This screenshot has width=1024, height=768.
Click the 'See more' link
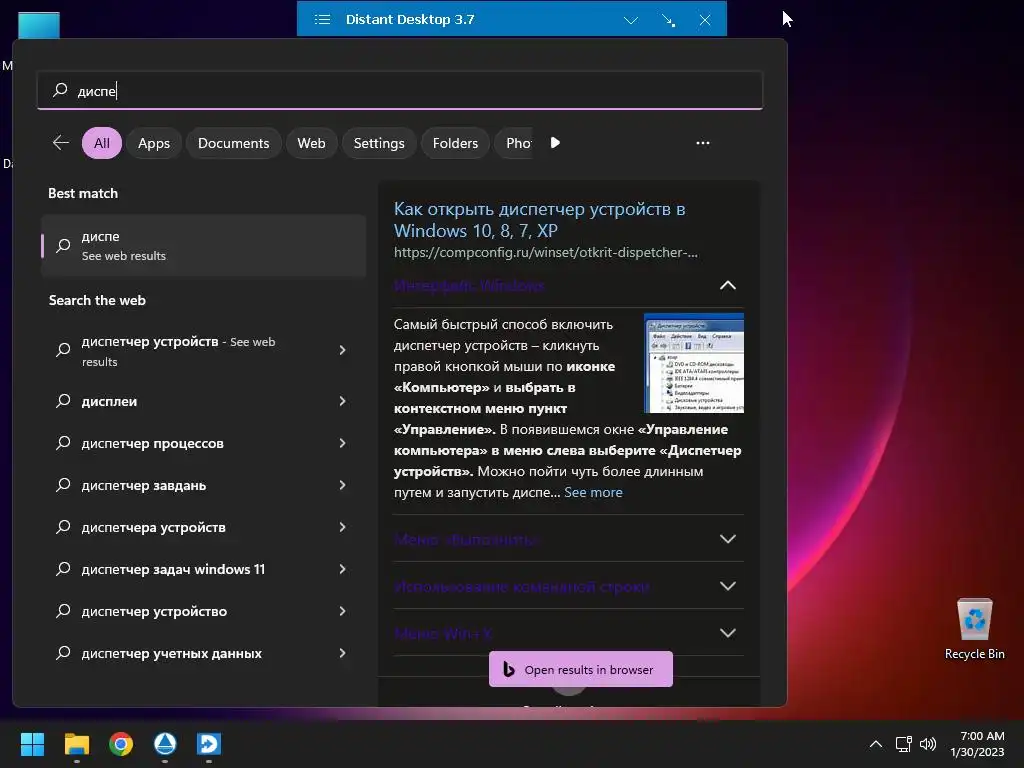tap(593, 492)
